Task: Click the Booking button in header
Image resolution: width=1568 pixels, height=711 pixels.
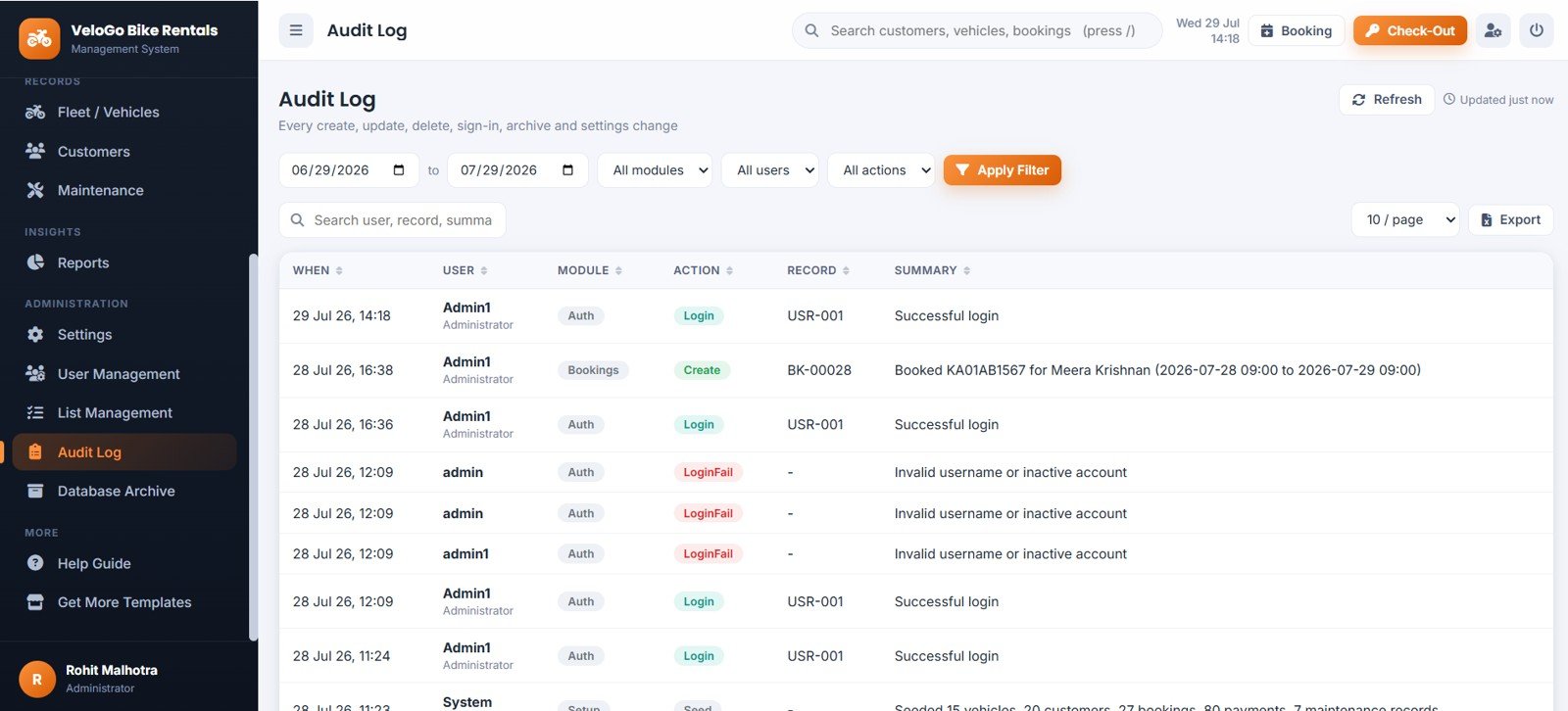Action: coord(1297,30)
